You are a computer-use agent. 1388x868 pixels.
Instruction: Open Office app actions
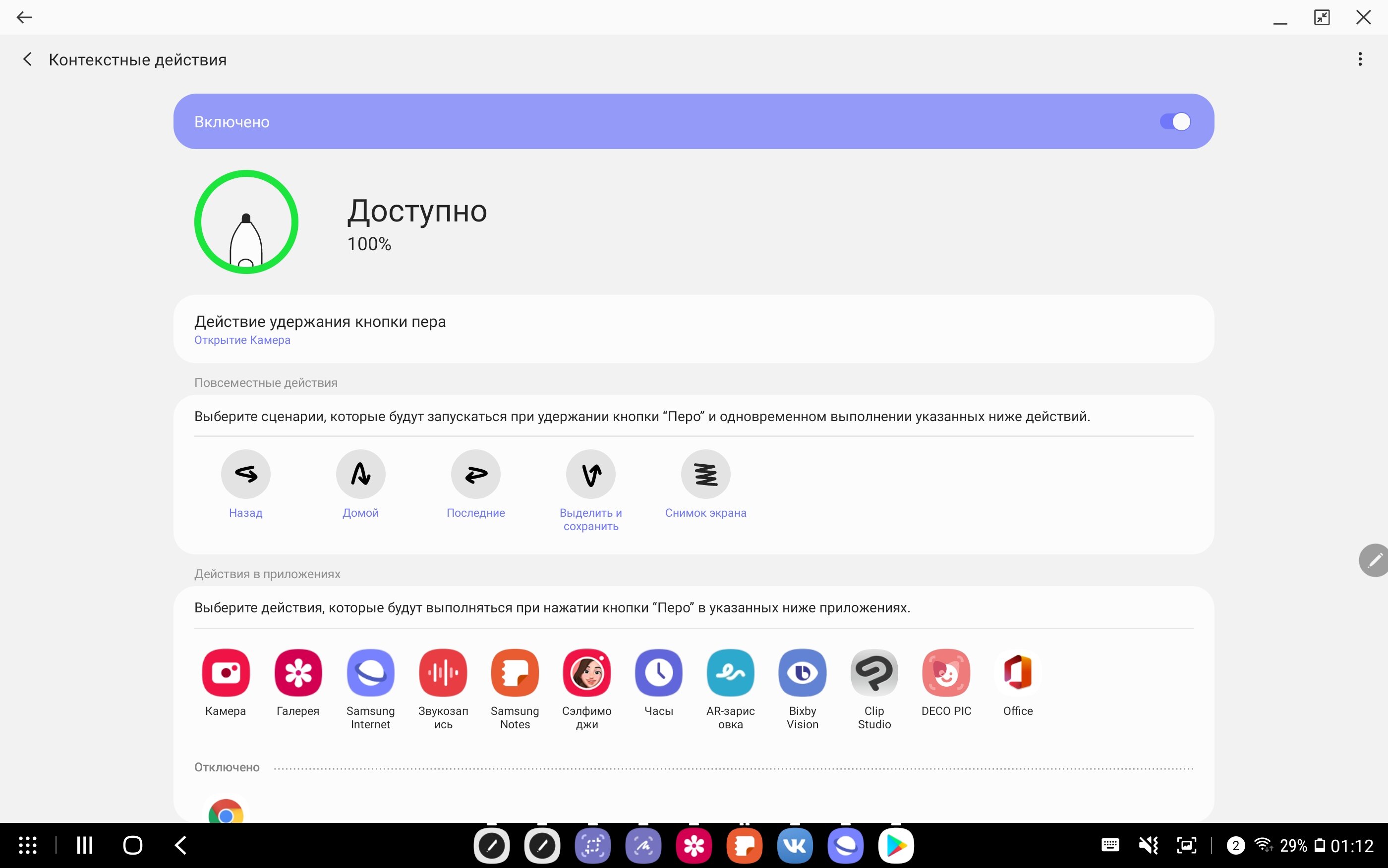coord(1018,683)
